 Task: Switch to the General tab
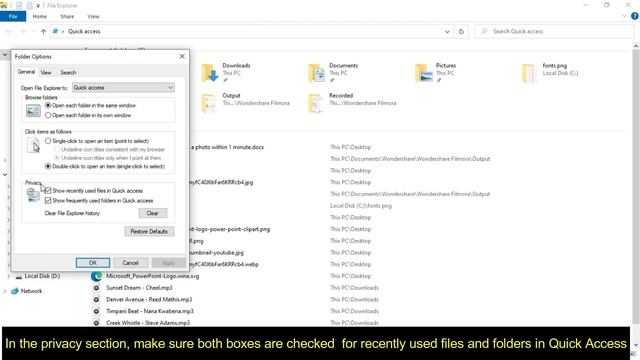(x=26, y=72)
